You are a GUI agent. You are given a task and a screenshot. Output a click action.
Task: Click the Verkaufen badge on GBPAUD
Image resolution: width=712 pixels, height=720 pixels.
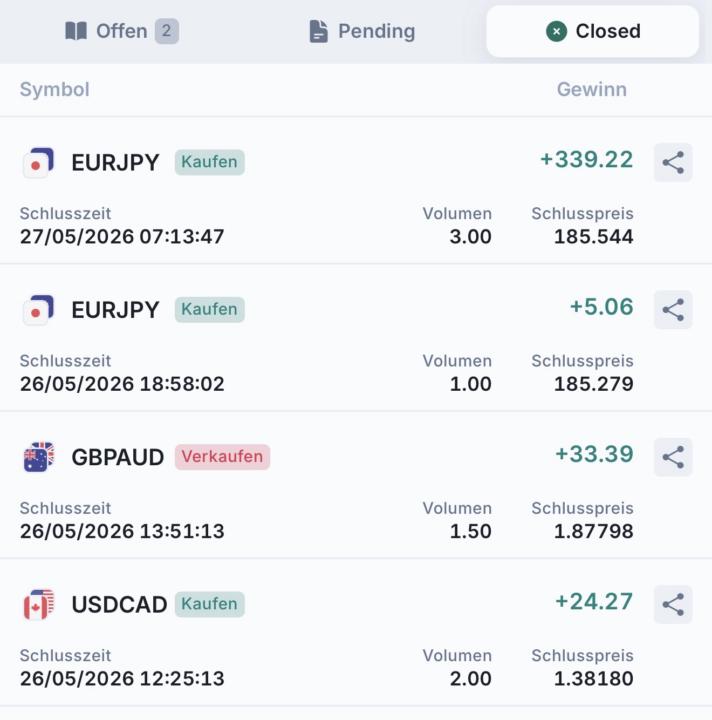point(222,457)
